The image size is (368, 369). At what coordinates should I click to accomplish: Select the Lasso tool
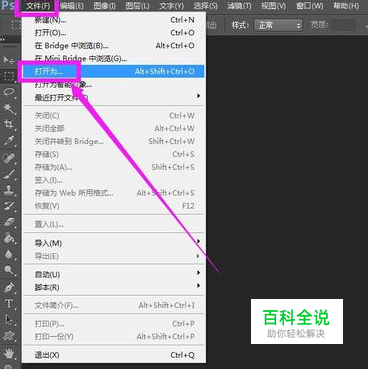[x=9, y=92]
